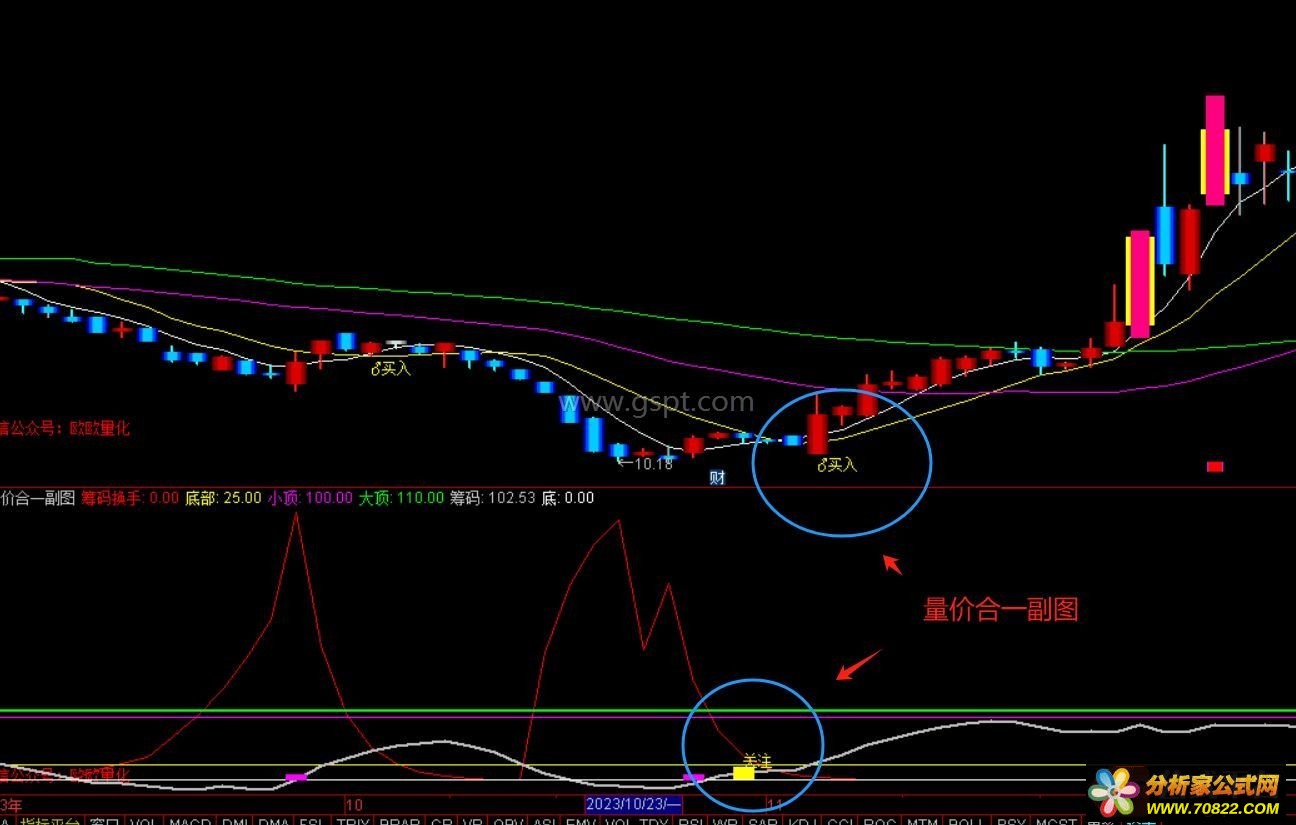Click the 价合一副图 indicator title
1296x825 pixels.
tap(38, 497)
